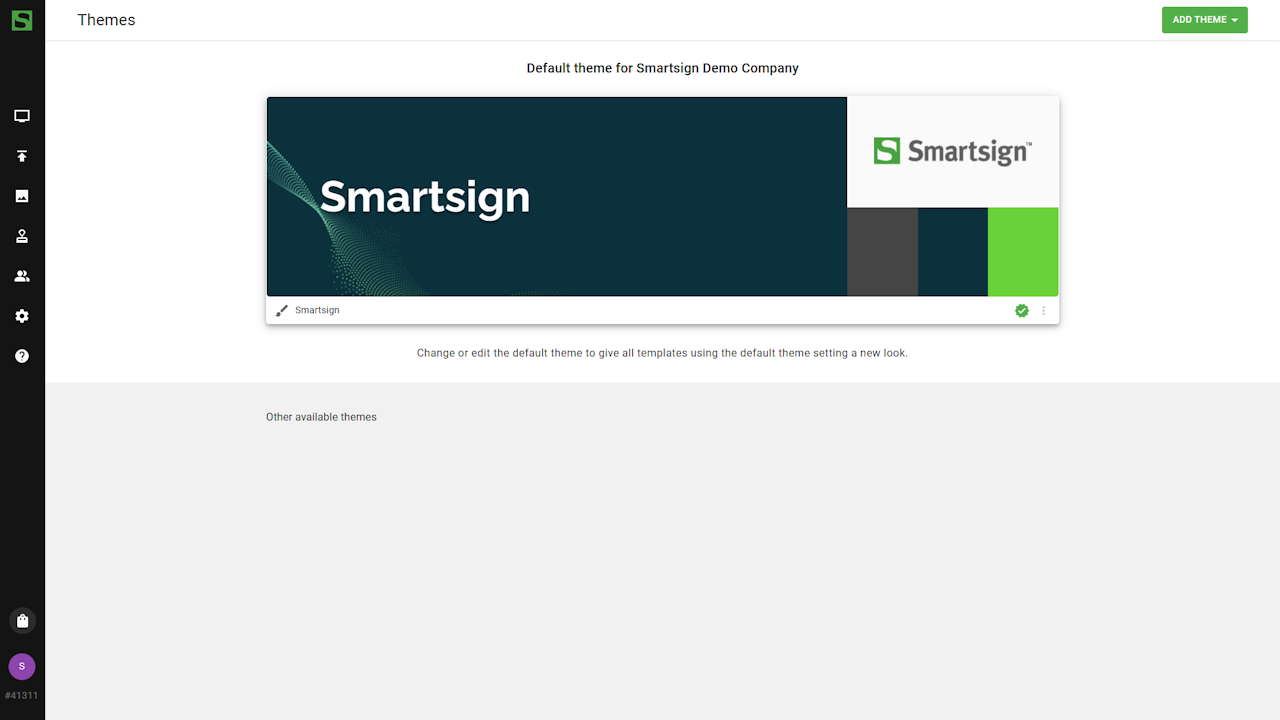Click the 'Other available themes' label
Image resolution: width=1280 pixels, height=720 pixels.
[x=321, y=417]
